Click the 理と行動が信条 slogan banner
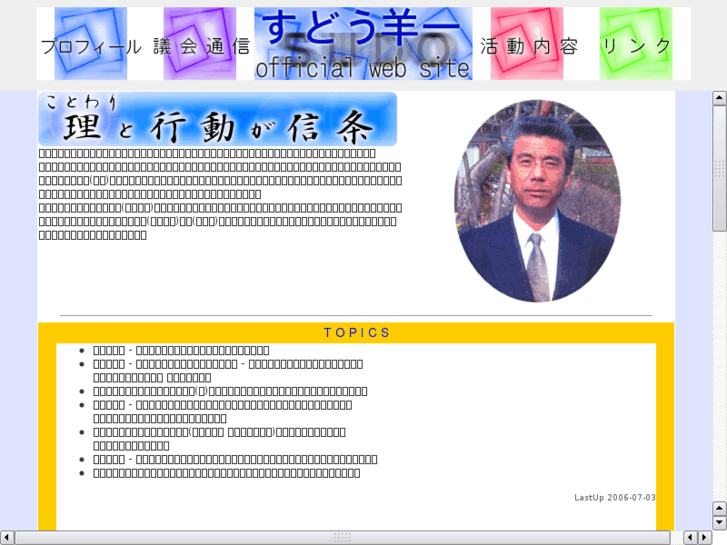Image resolution: width=727 pixels, height=545 pixels. coord(217,119)
